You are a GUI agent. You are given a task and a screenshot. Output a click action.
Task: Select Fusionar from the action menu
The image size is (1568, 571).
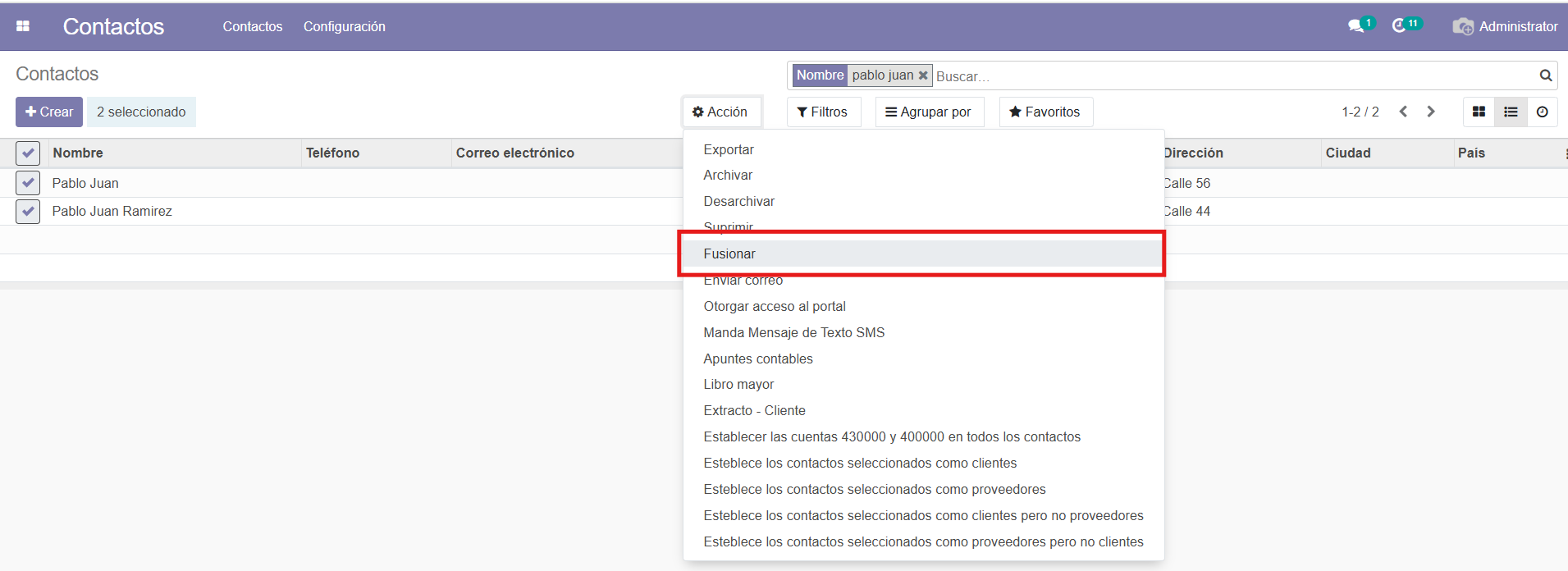(x=729, y=254)
